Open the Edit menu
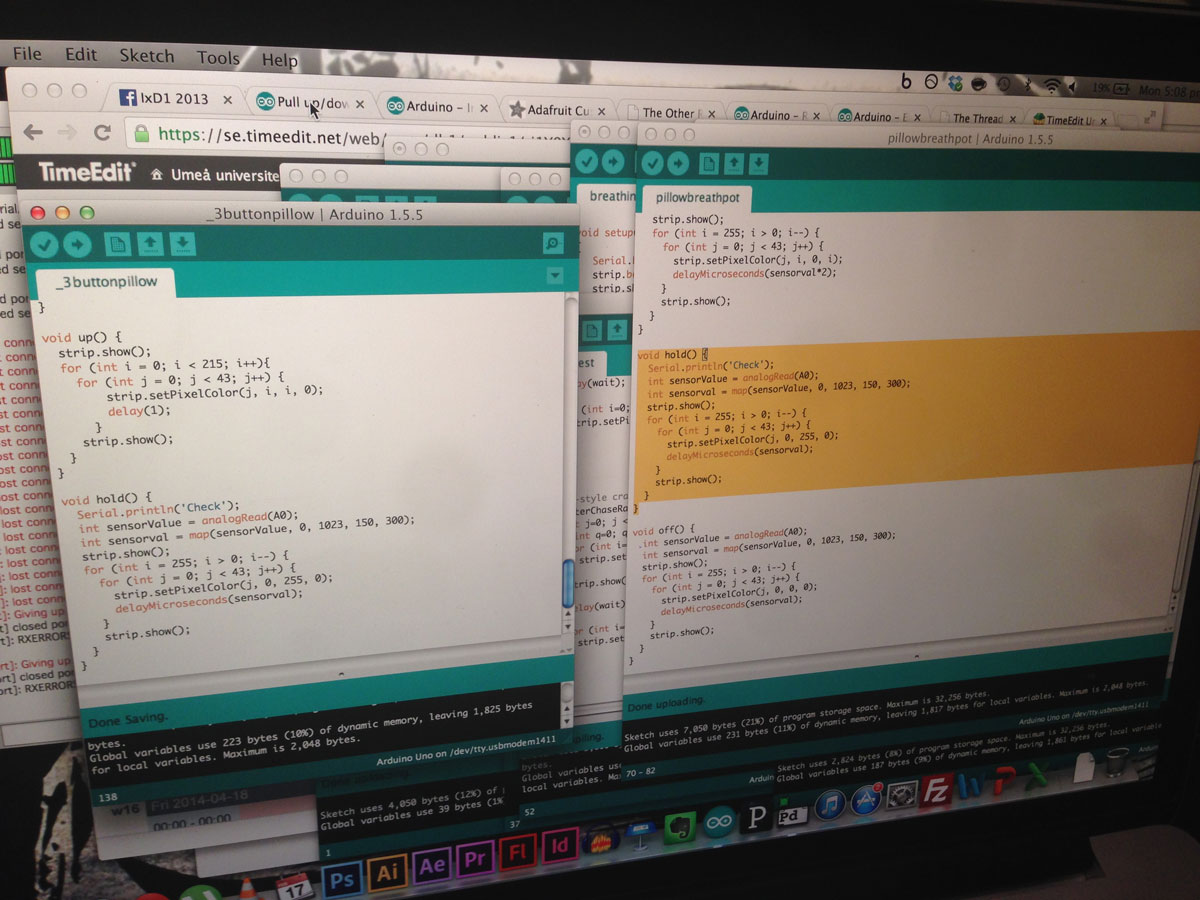1200x900 pixels. click(x=81, y=55)
